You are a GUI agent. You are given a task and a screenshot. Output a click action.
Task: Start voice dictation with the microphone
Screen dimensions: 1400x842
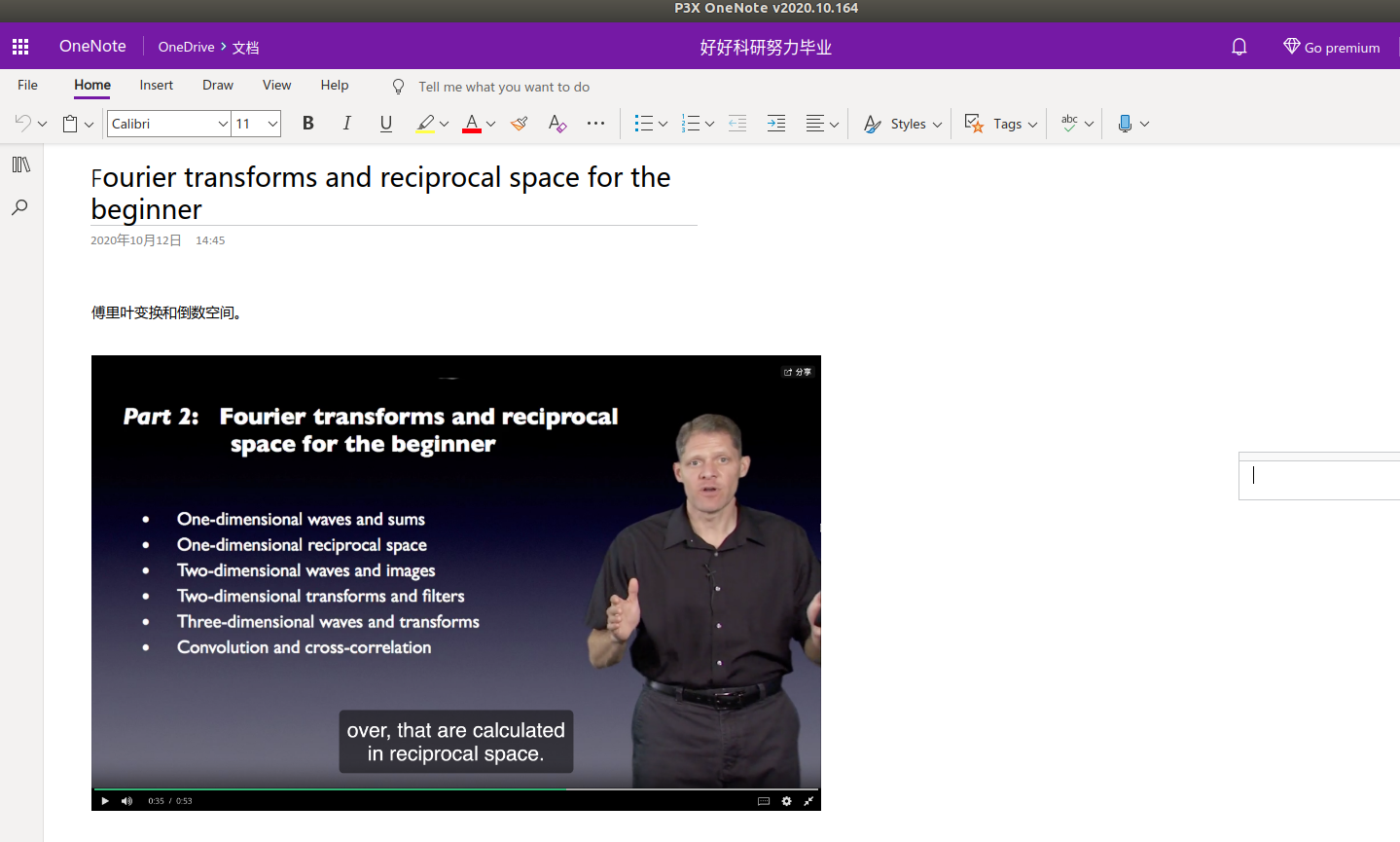point(1126,123)
